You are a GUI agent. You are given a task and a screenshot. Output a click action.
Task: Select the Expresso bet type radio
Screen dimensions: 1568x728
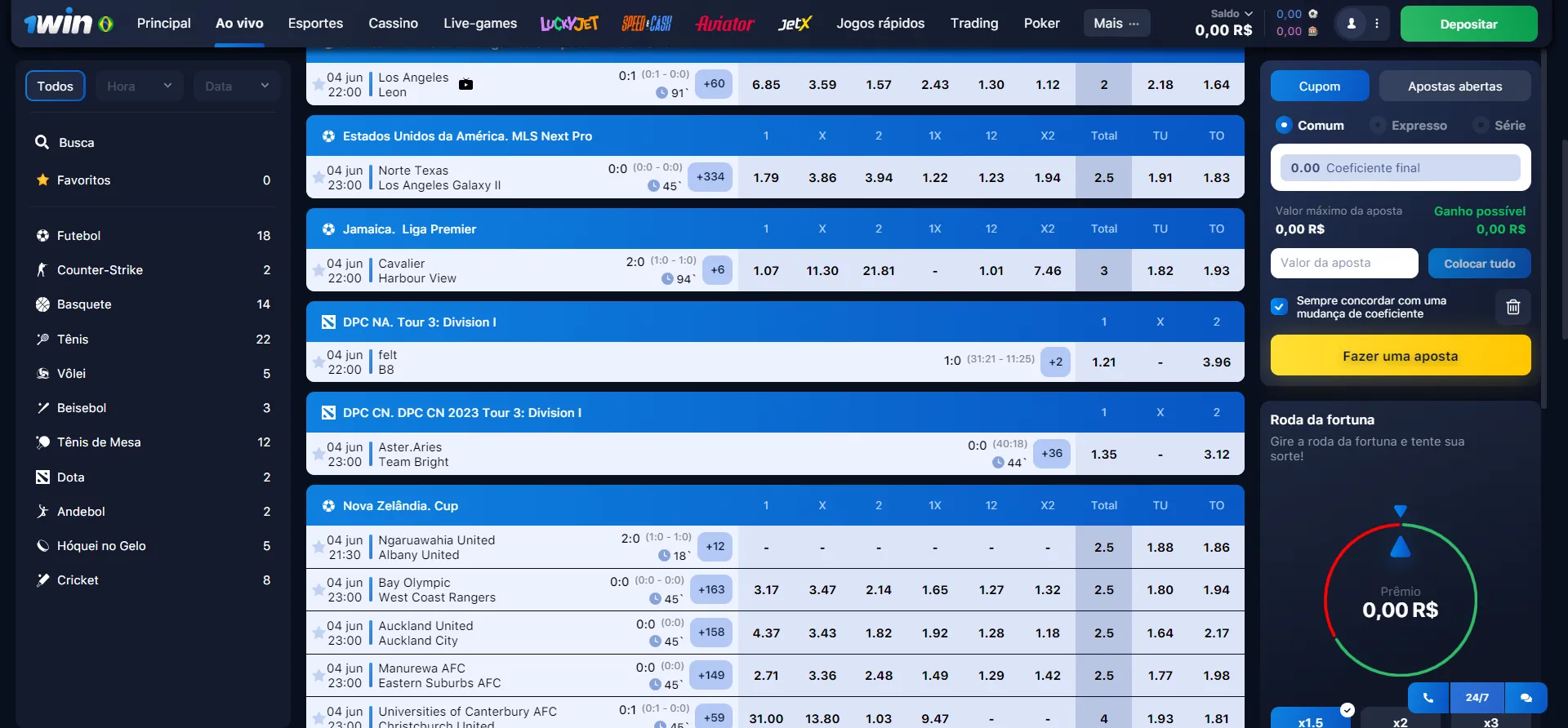tap(1378, 125)
